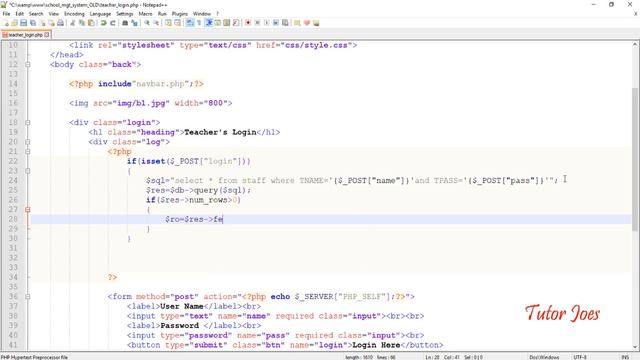The image size is (640, 360).
Task: Click the Save All toolbar icon
Action: pyautogui.click(x=32, y=23)
